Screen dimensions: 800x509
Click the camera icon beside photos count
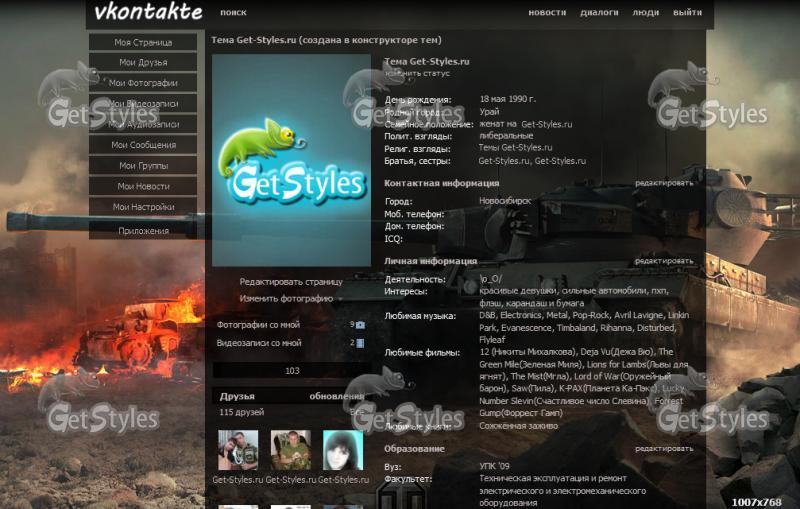click(x=360, y=325)
